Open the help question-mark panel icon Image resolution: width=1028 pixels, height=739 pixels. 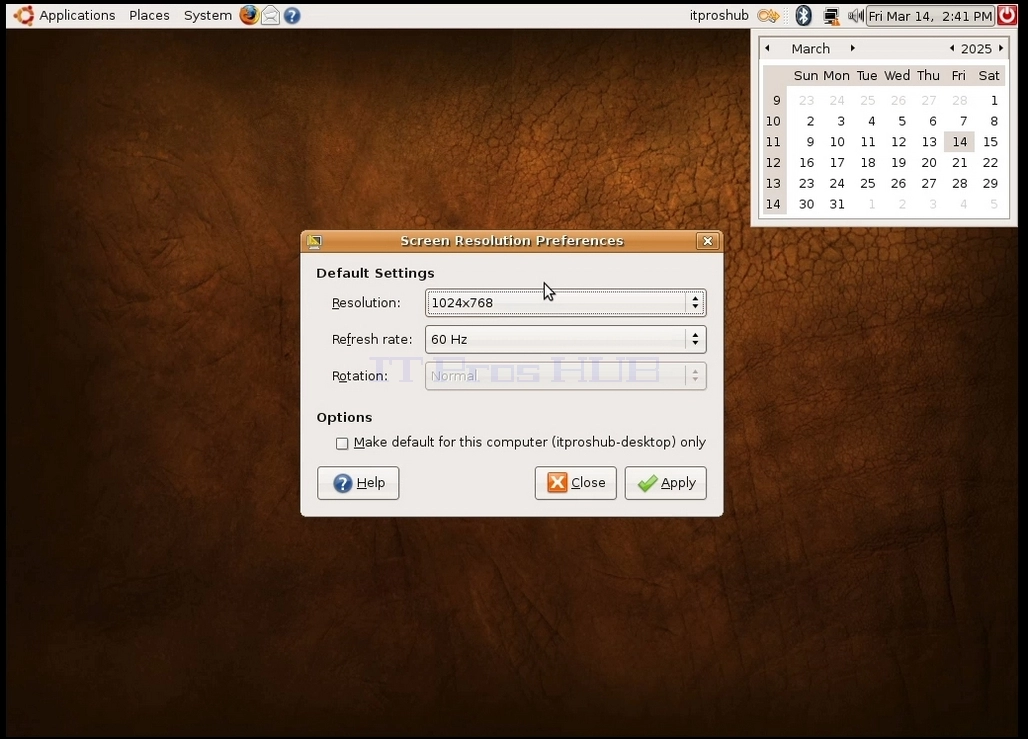click(292, 15)
